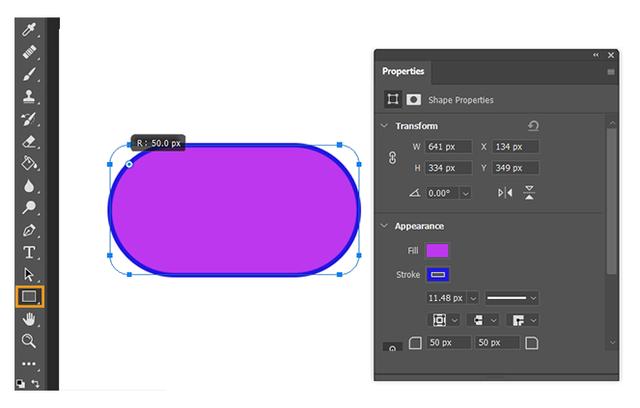Collapse the Transform section
Image resolution: width=640 pixels, height=408 pixels.
[x=384, y=126]
